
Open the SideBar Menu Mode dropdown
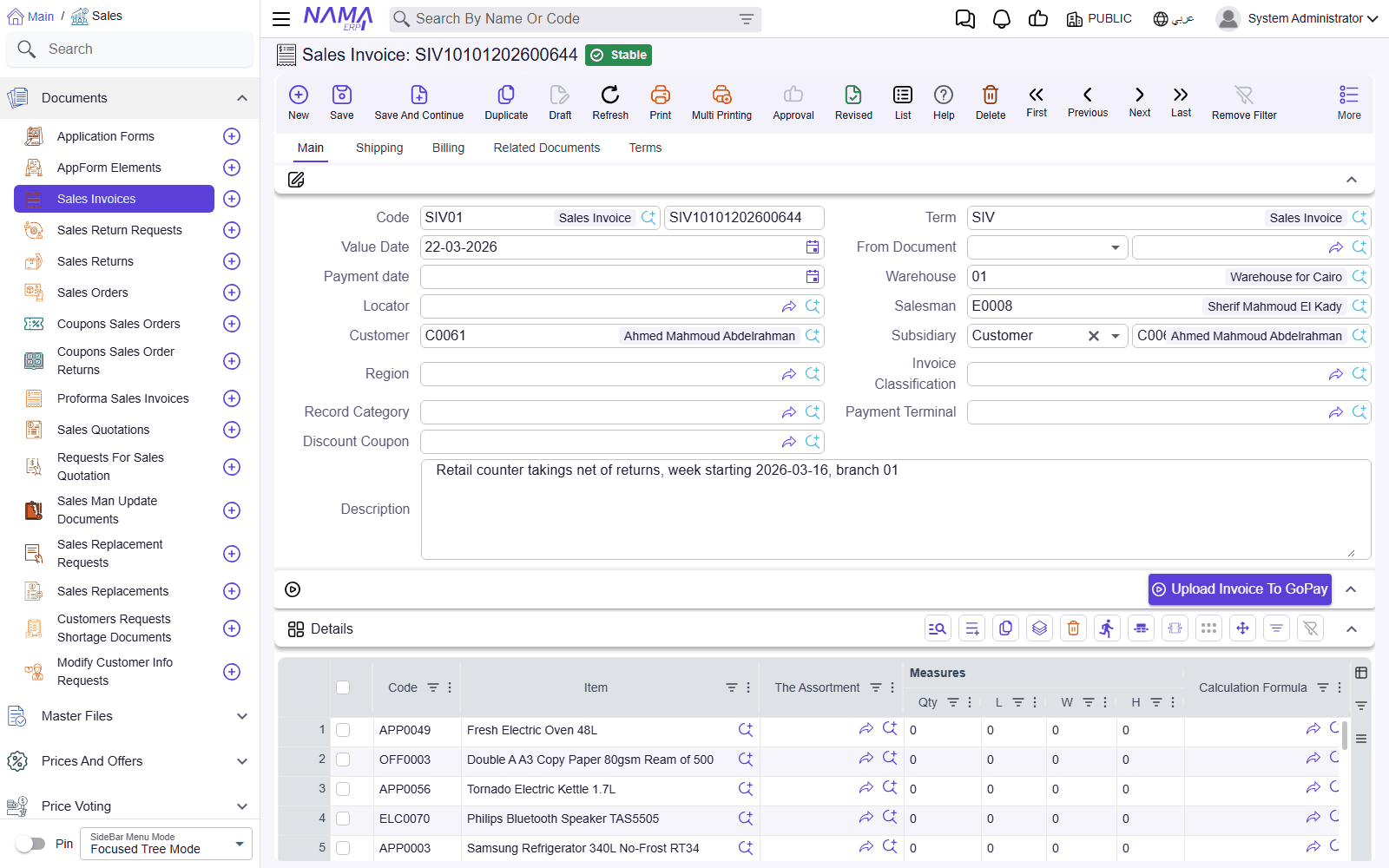(x=166, y=844)
